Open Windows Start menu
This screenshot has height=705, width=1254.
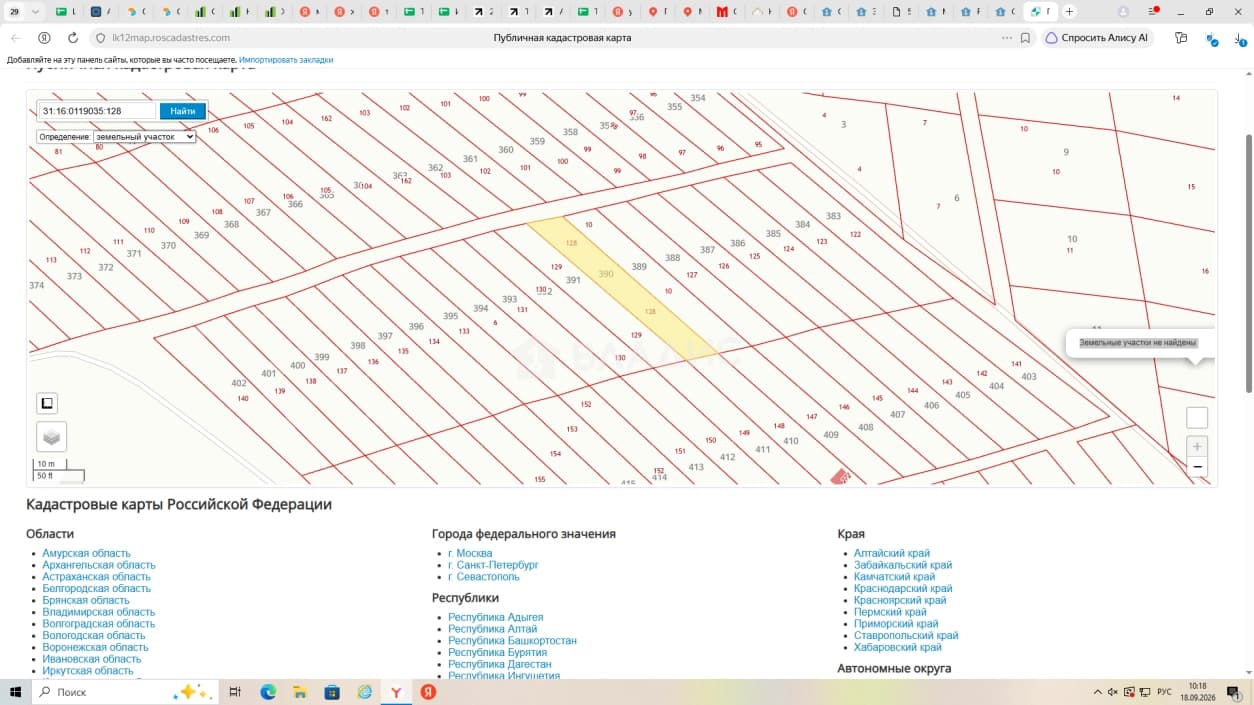[x=15, y=692]
